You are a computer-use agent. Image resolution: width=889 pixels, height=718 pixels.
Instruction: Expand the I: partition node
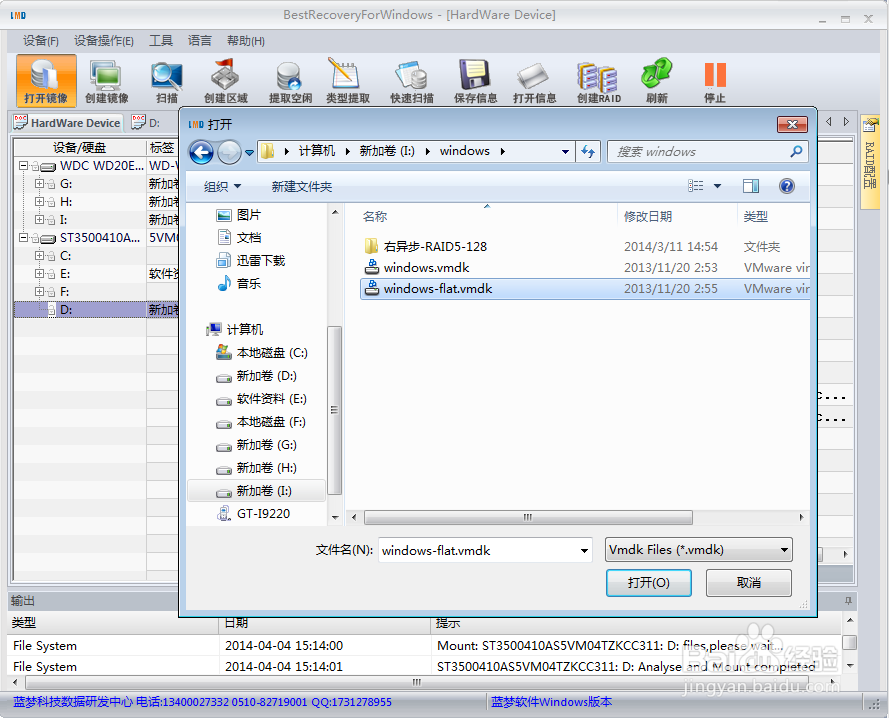(39, 219)
